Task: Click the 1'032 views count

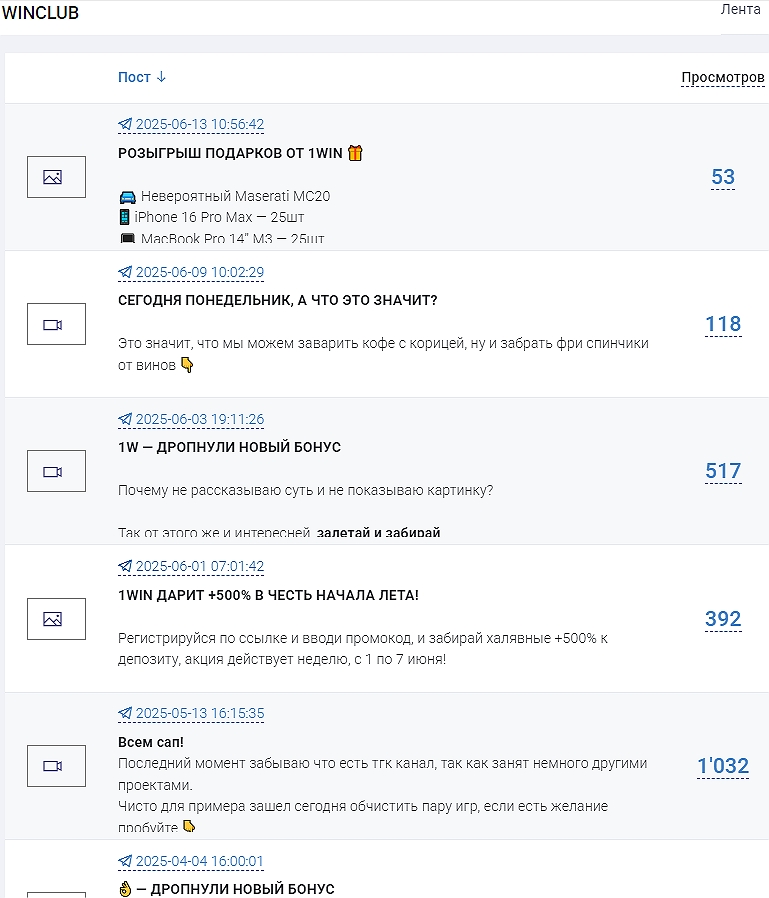Action: tap(723, 766)
